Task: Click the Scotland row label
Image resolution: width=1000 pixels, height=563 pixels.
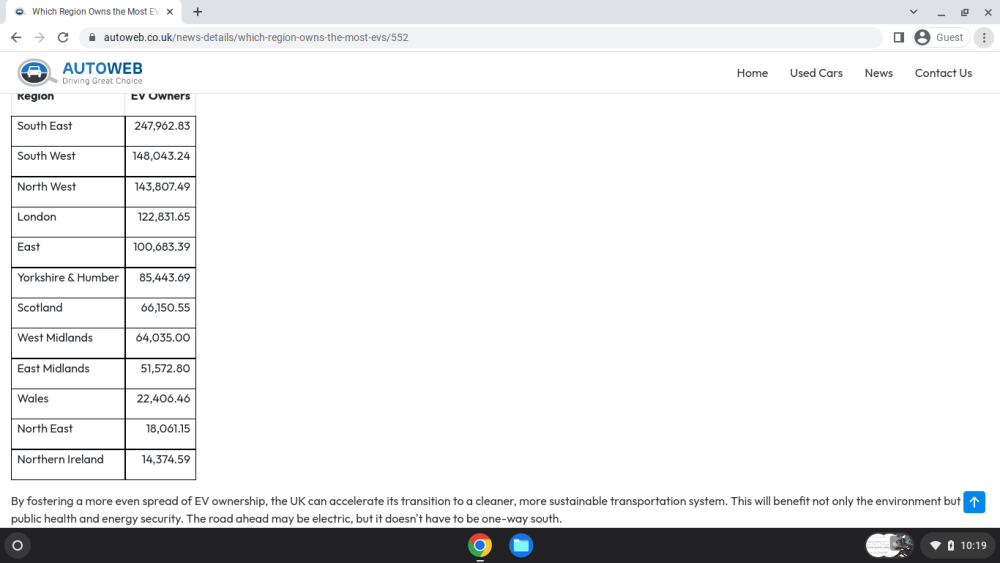Action: (40, 307)
